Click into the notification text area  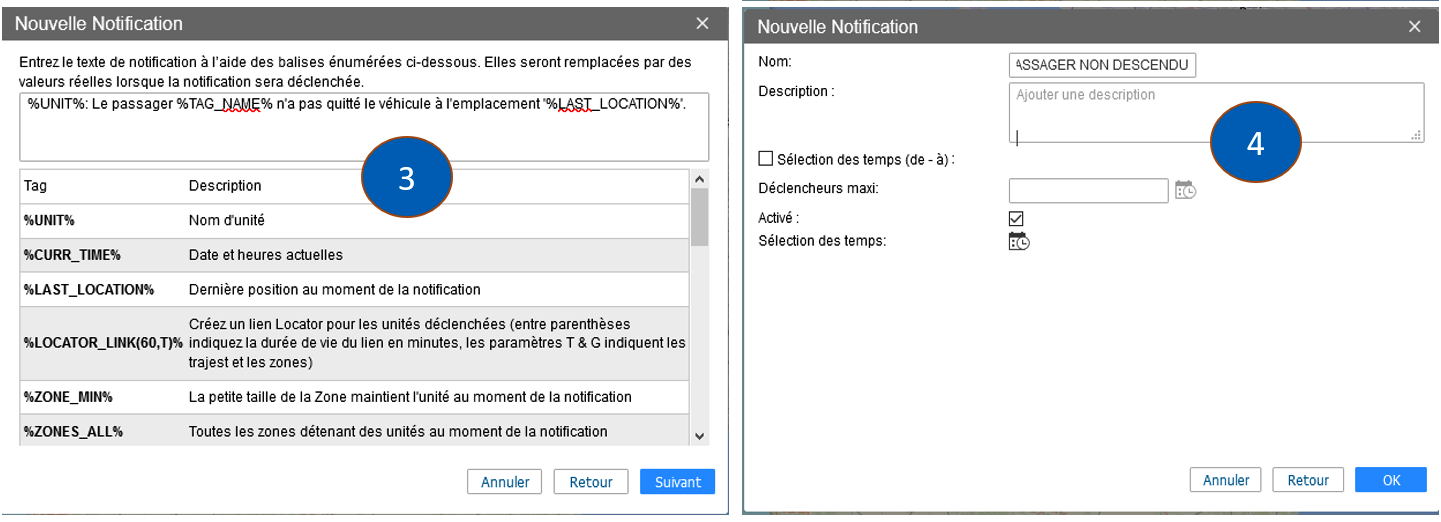(x=364, y=127)
